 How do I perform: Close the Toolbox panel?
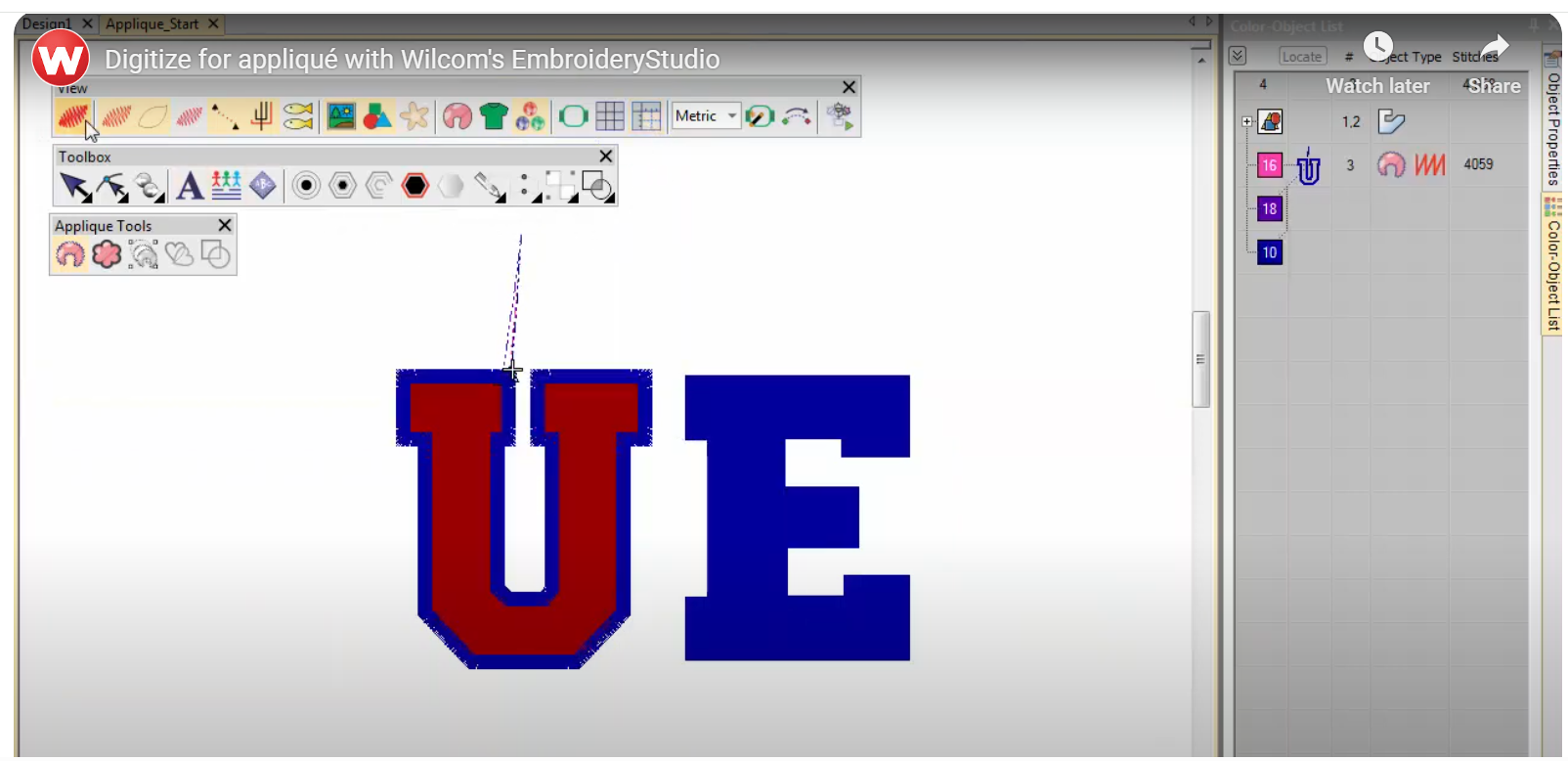point(606,157)
